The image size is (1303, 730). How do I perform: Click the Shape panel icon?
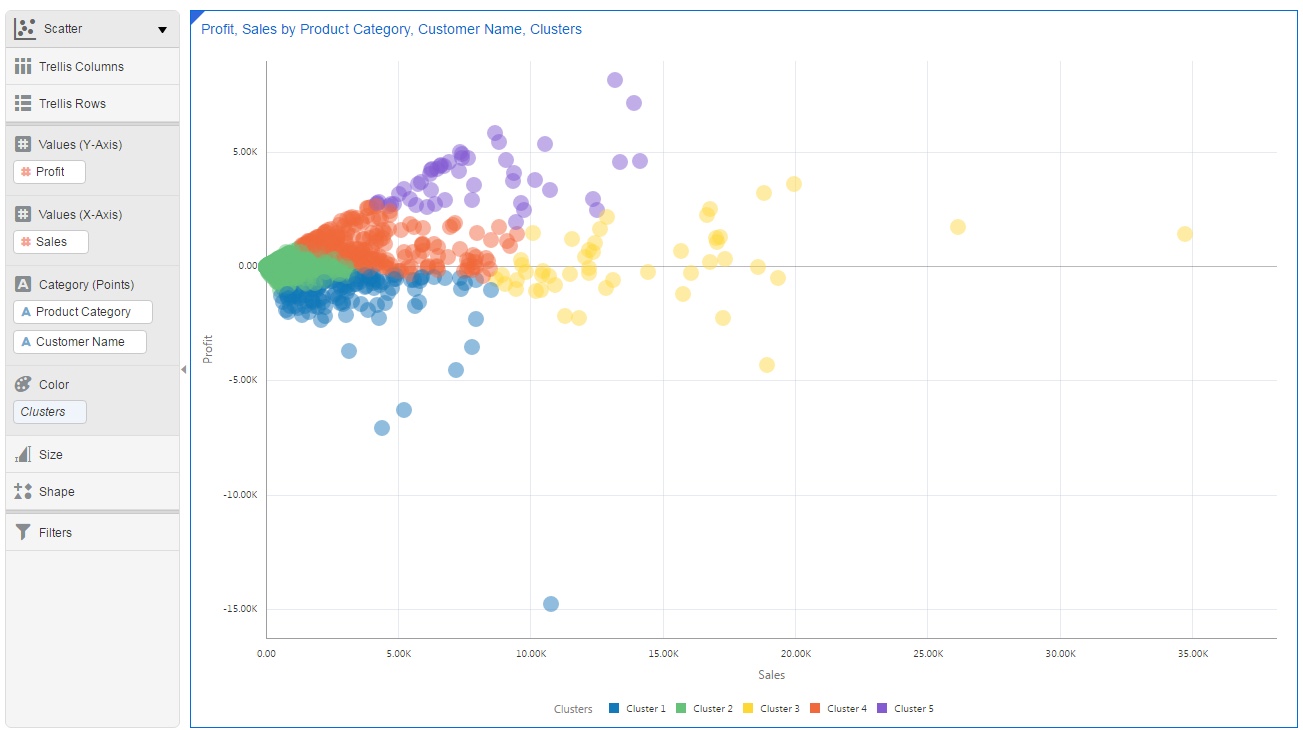point(22,491)
